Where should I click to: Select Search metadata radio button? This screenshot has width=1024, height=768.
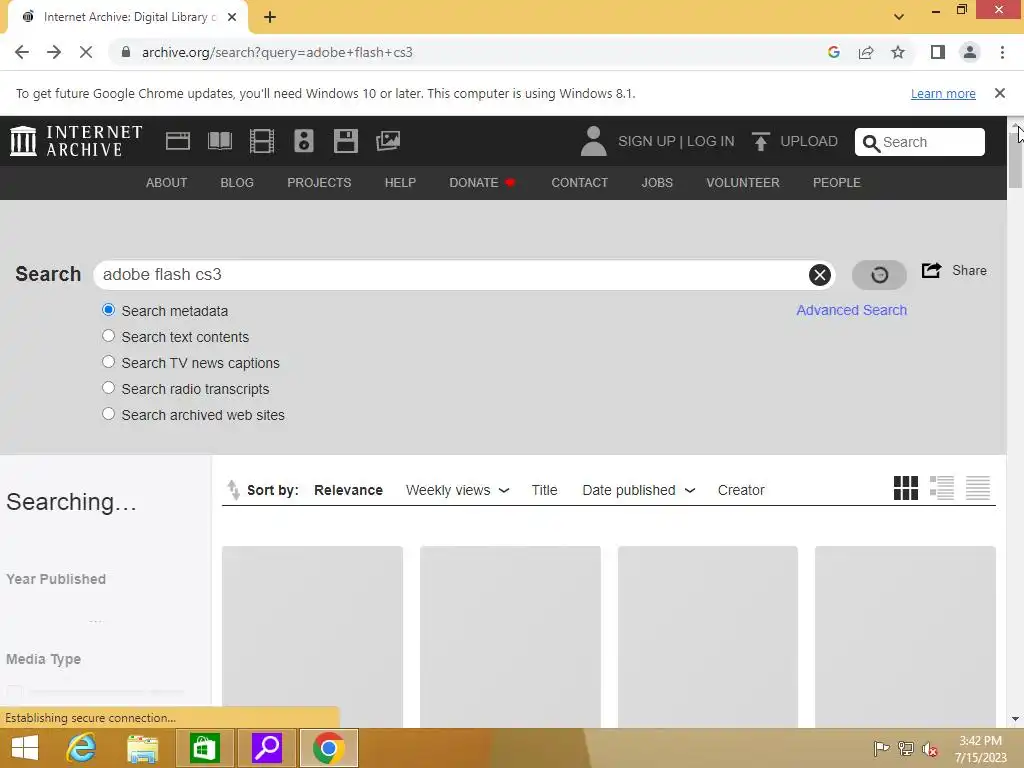[108, 310]
